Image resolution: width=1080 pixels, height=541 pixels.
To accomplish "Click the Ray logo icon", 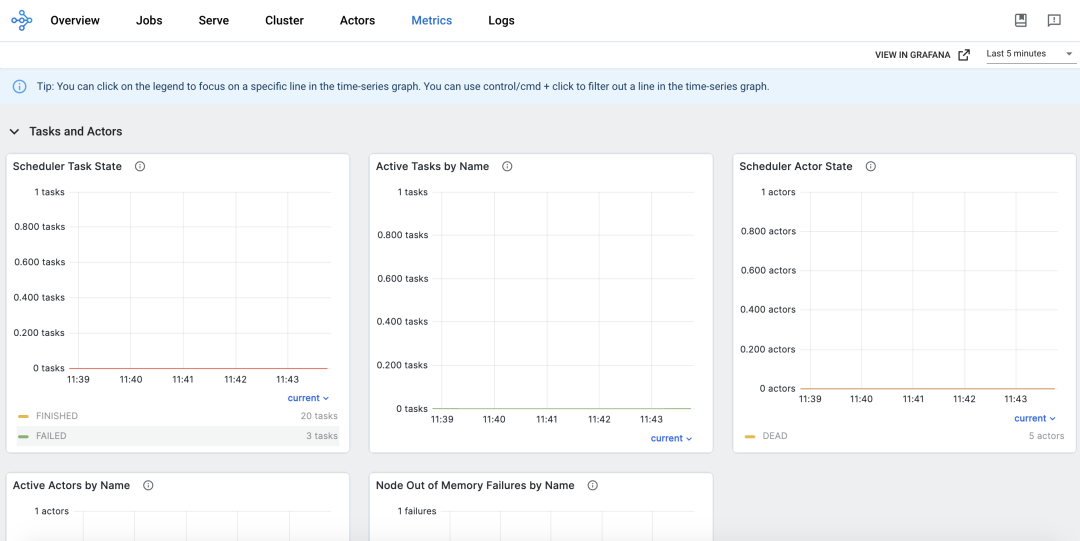I will (21, 20).
